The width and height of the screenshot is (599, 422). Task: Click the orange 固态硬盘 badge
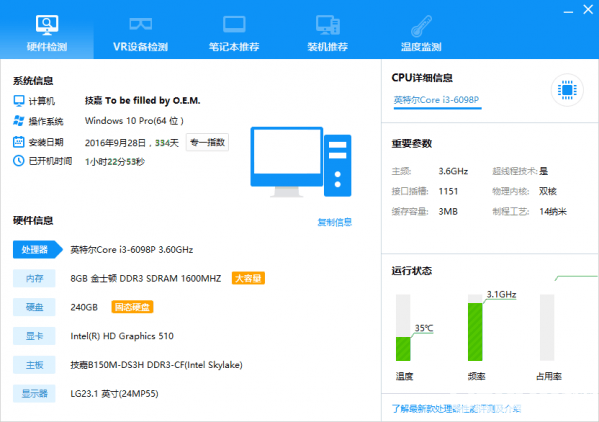(132, 307)
